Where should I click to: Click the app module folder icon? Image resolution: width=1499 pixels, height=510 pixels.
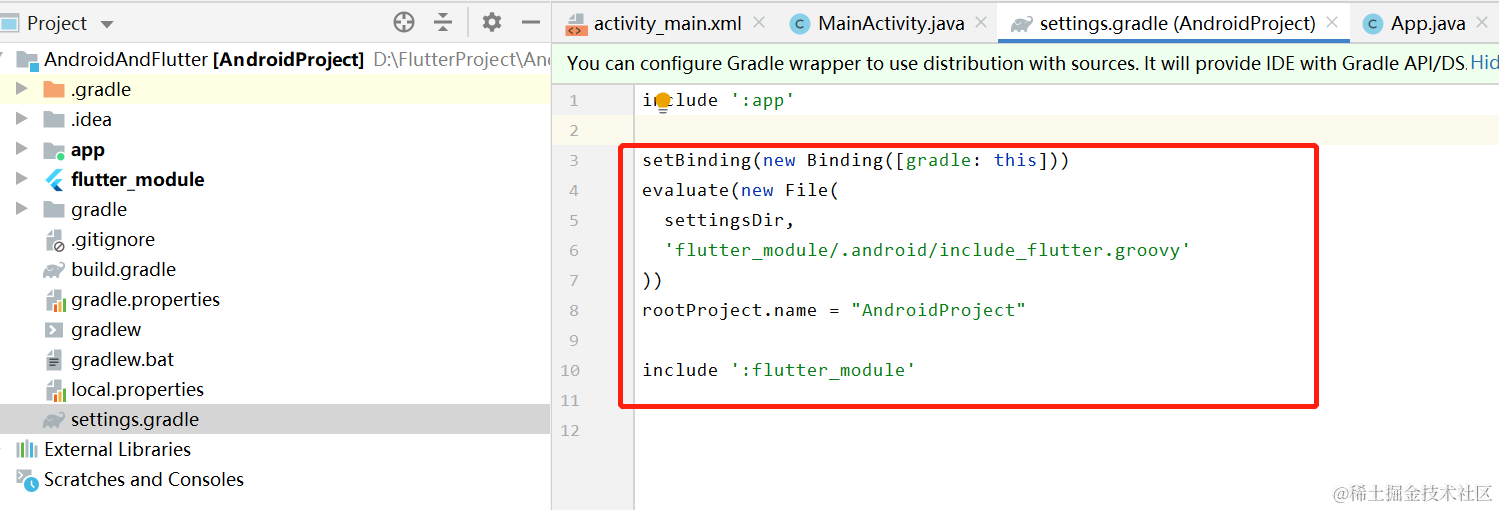(54, 150)
